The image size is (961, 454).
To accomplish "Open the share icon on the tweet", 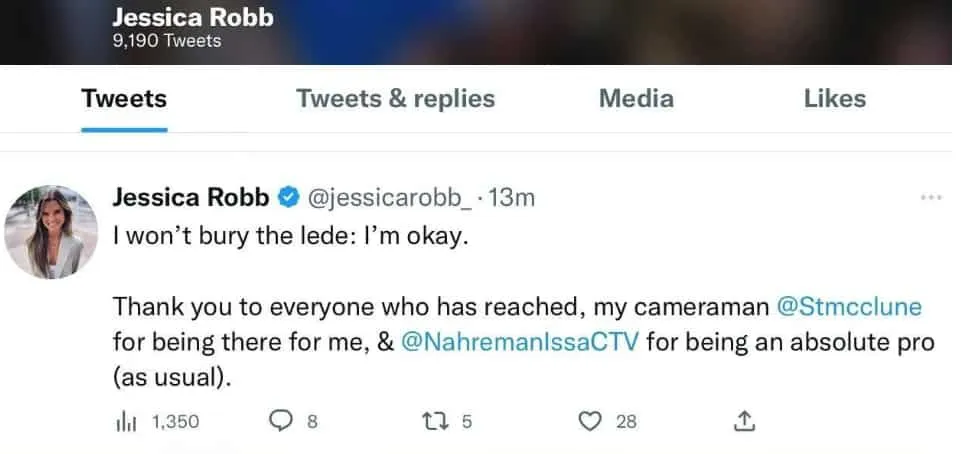I will pos(744,421).
